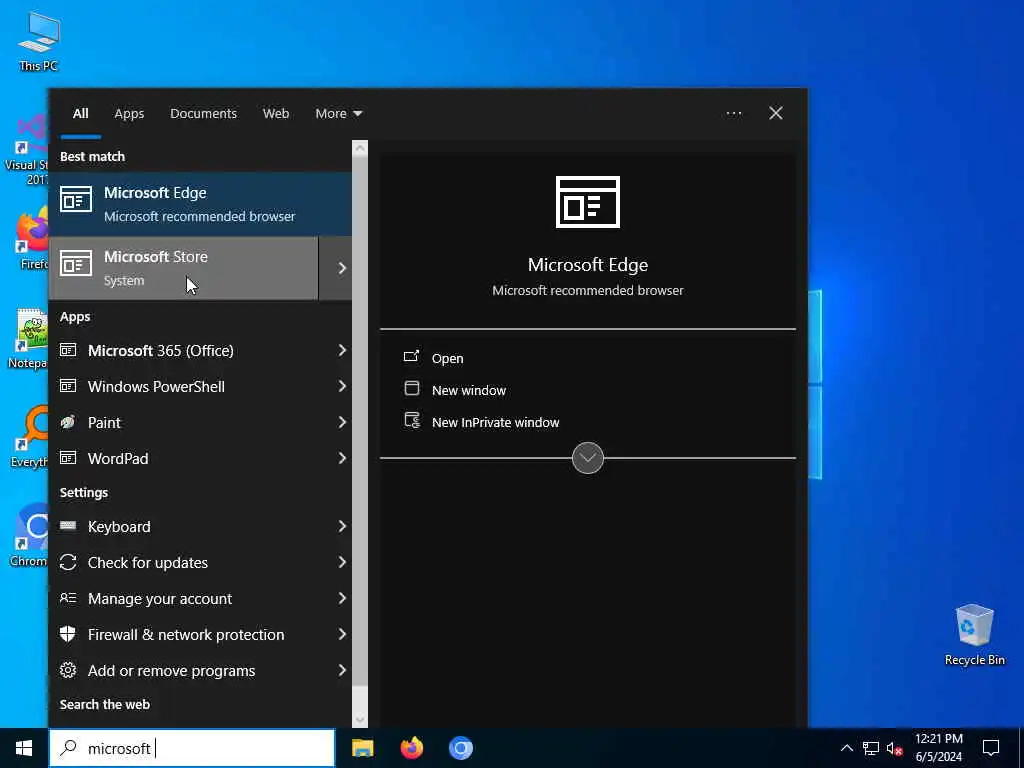The width and height of the screenshot is (1024, 768).
Task: Click the large Edge icon in preview
Action: [588, 202]
